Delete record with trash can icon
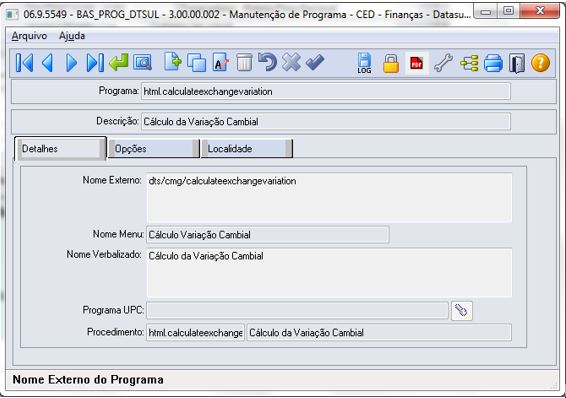 [x=244, y=62]
